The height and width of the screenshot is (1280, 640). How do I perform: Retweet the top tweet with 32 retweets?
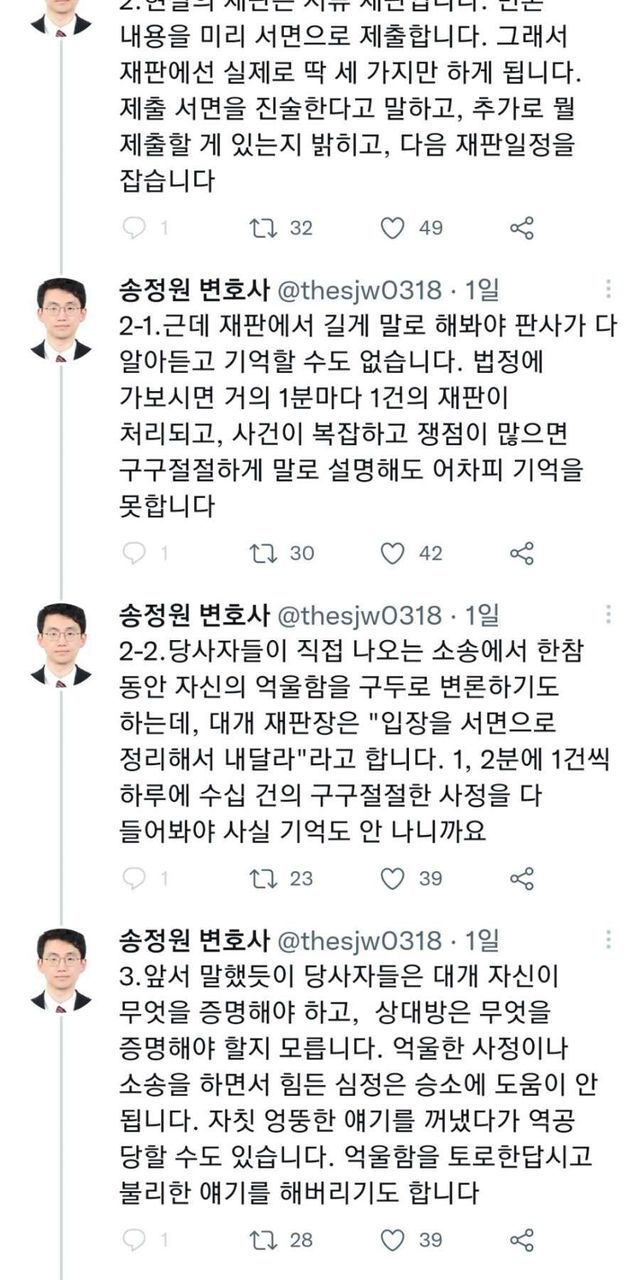[262, 228]
